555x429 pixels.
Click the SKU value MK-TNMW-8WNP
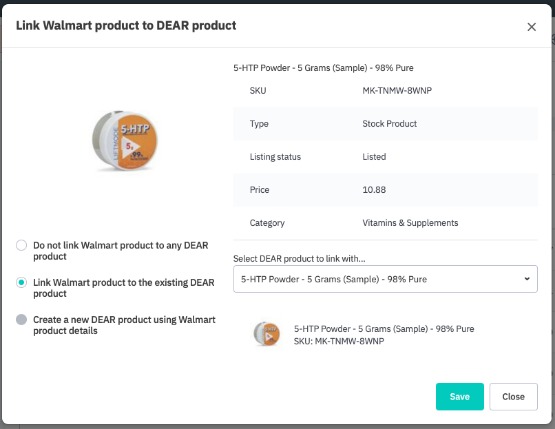tap(397, 91)
